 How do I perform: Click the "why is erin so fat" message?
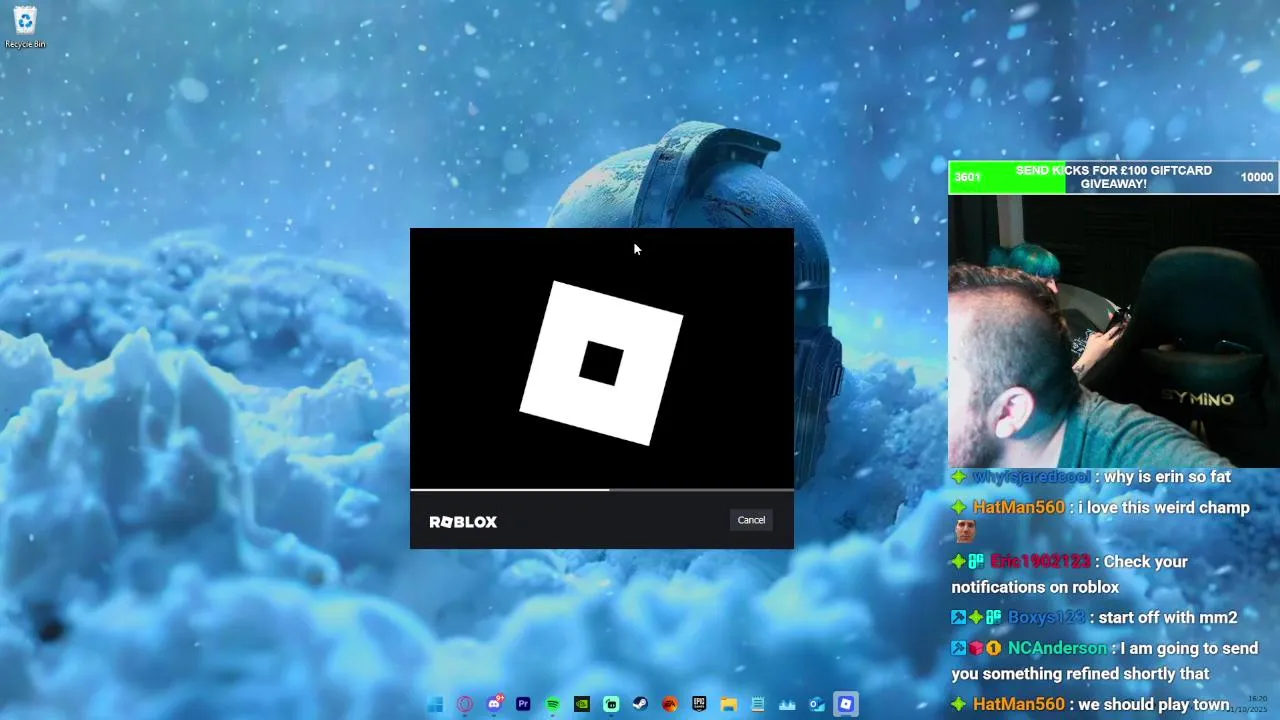tap(1167, 477)
